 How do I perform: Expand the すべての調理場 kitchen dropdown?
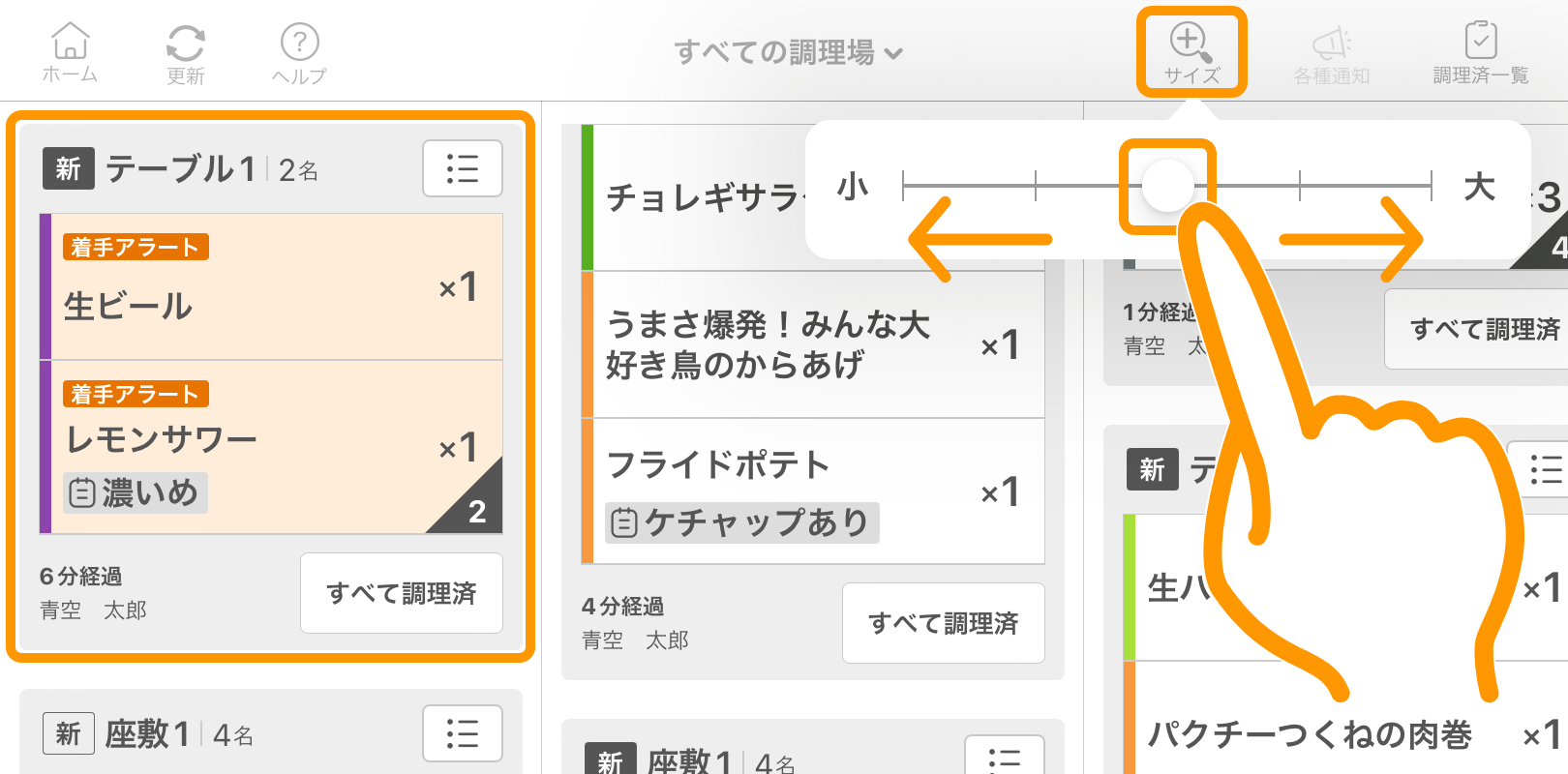tap(789, 52)
